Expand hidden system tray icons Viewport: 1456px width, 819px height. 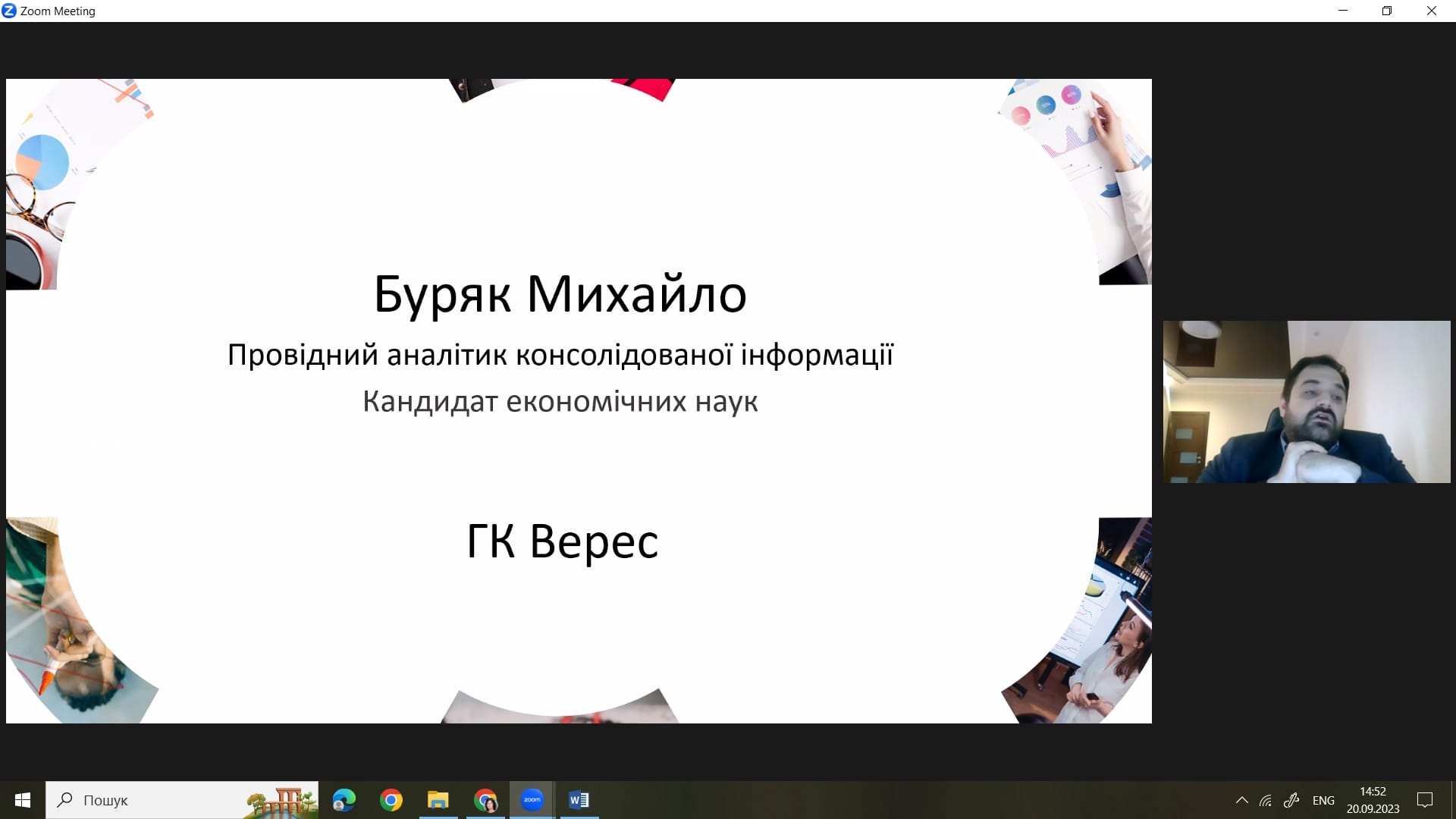tap(1241, 800)
